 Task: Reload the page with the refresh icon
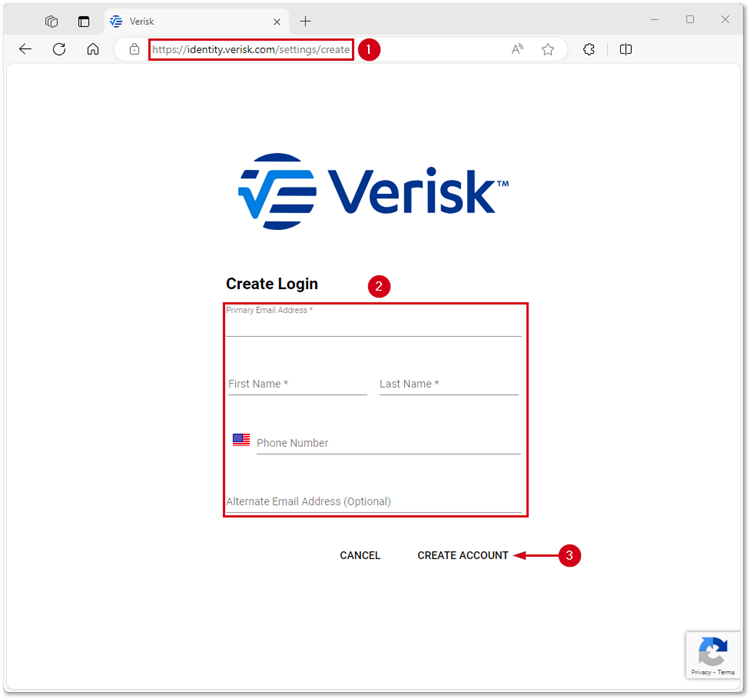tap(59, 49)
